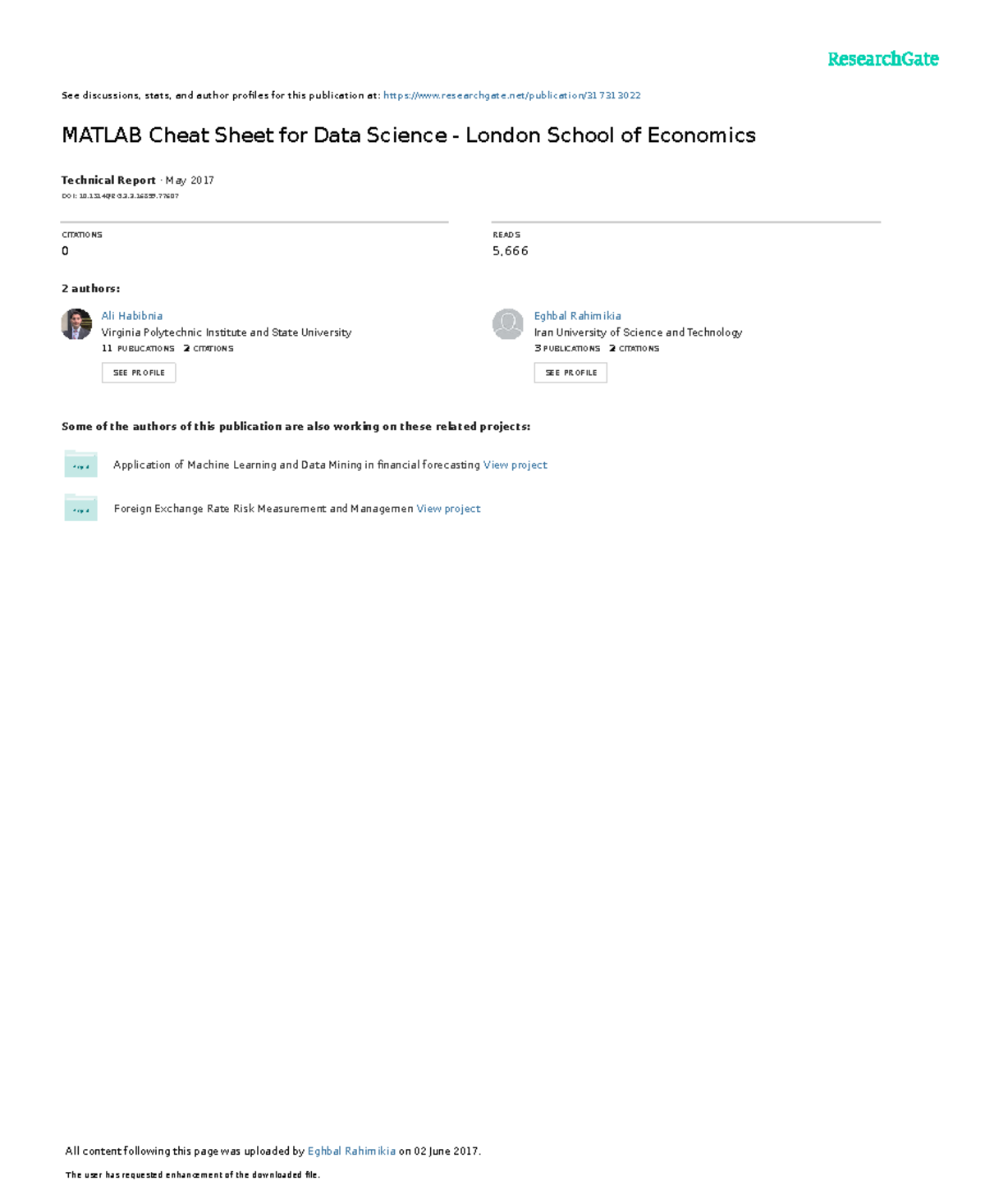Click the MATLAB Cheat Sheet publication title
The width and height of the screenshot is (985, 1204).
point(408,135)
